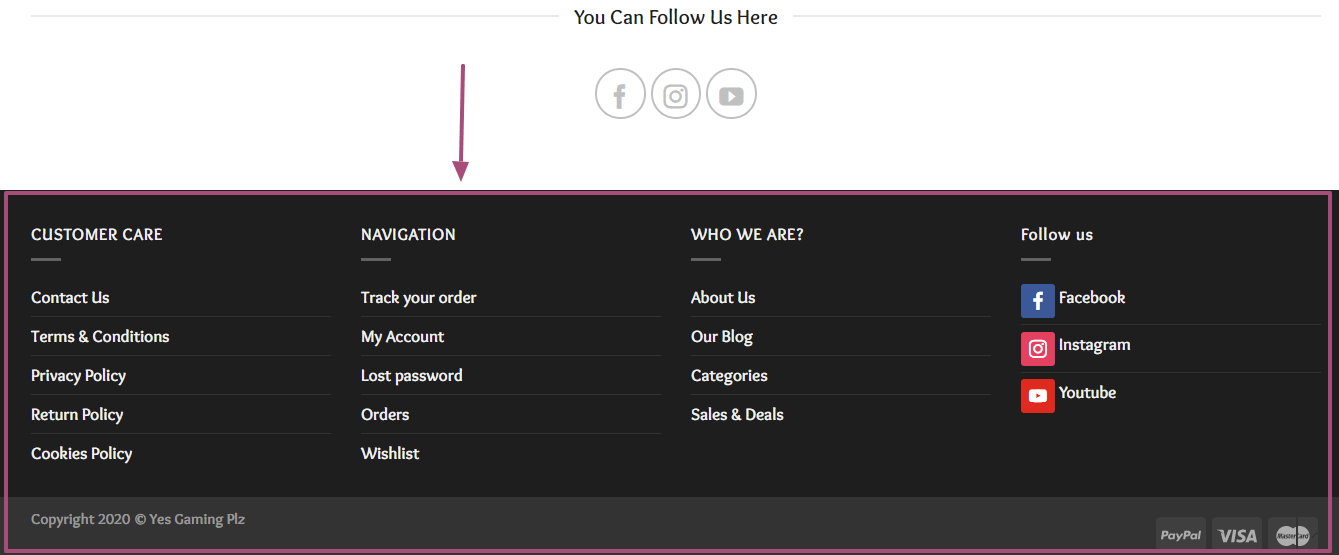The image size is (1339, 555).
Task: Visit the About Us page
Action: (x=723, y=298)
